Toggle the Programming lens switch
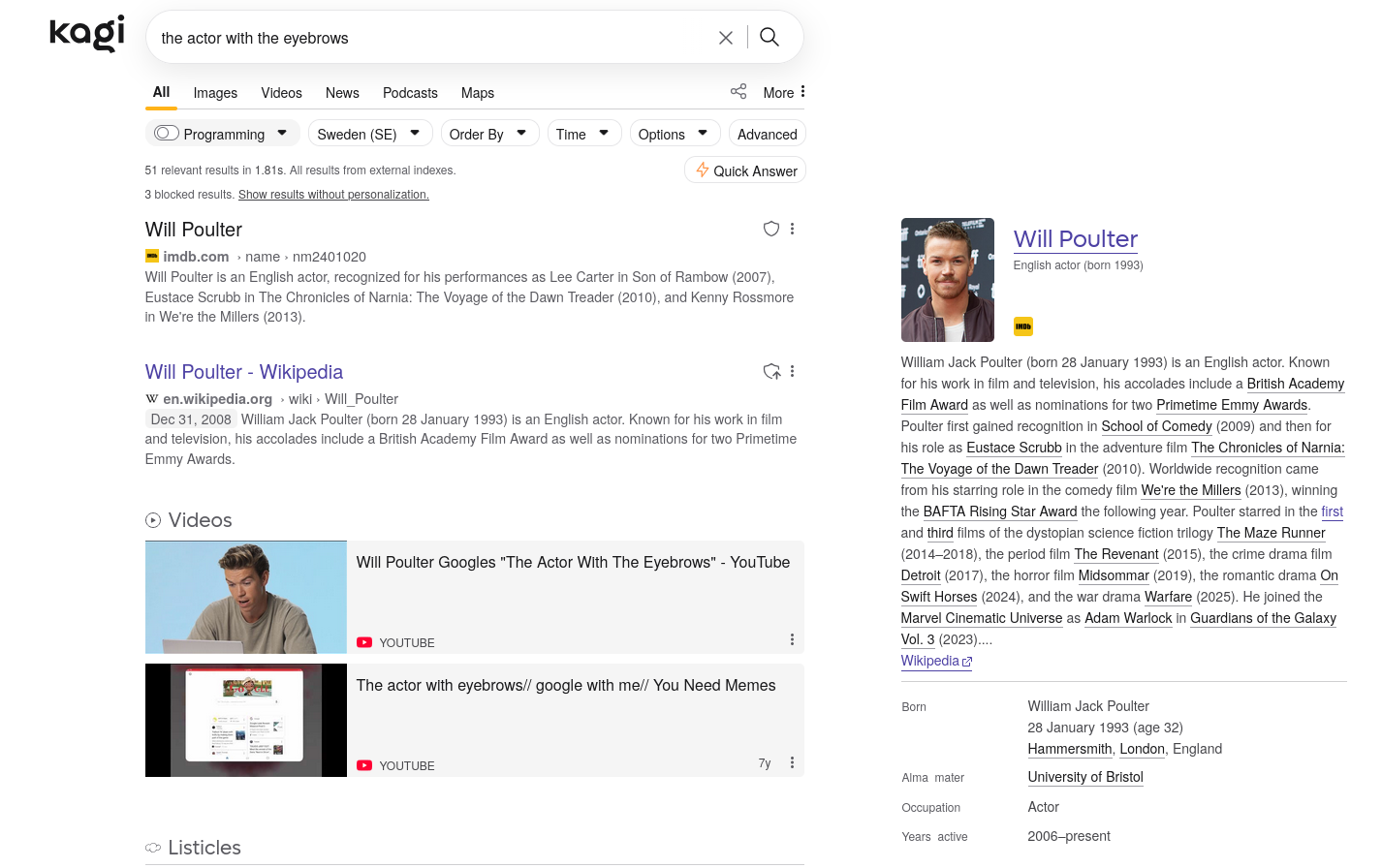Viewport: 1382px width, 868px height. (167, 134)
